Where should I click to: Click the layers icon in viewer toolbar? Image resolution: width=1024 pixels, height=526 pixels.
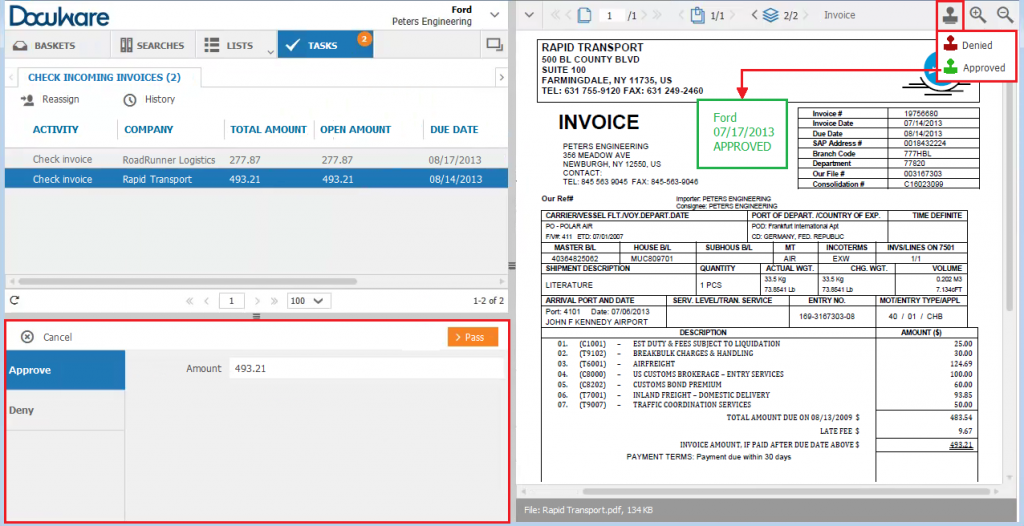click(x=770, y=15)
